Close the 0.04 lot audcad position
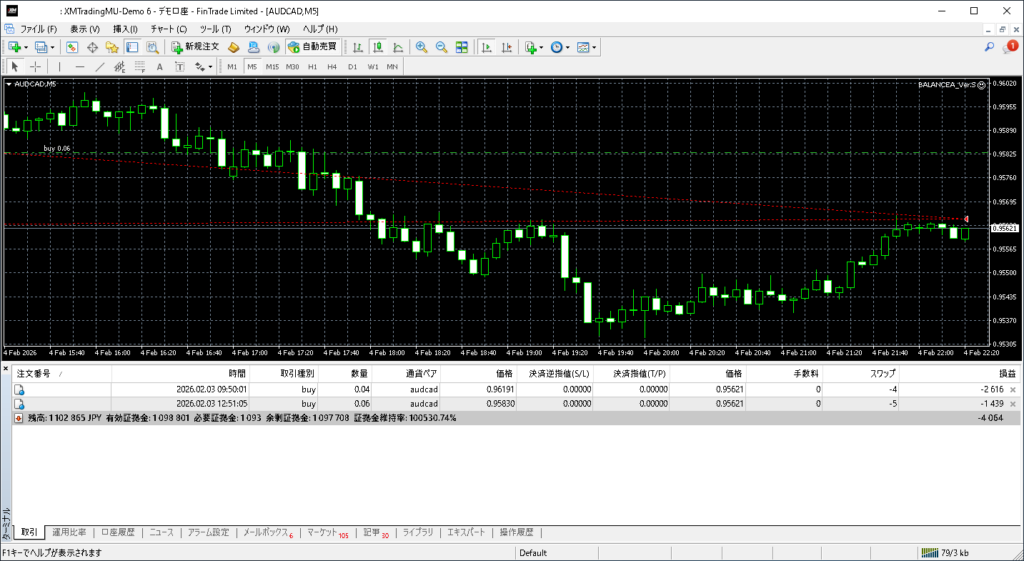Screen dimensions: 1024x561 click(1013, 388)
